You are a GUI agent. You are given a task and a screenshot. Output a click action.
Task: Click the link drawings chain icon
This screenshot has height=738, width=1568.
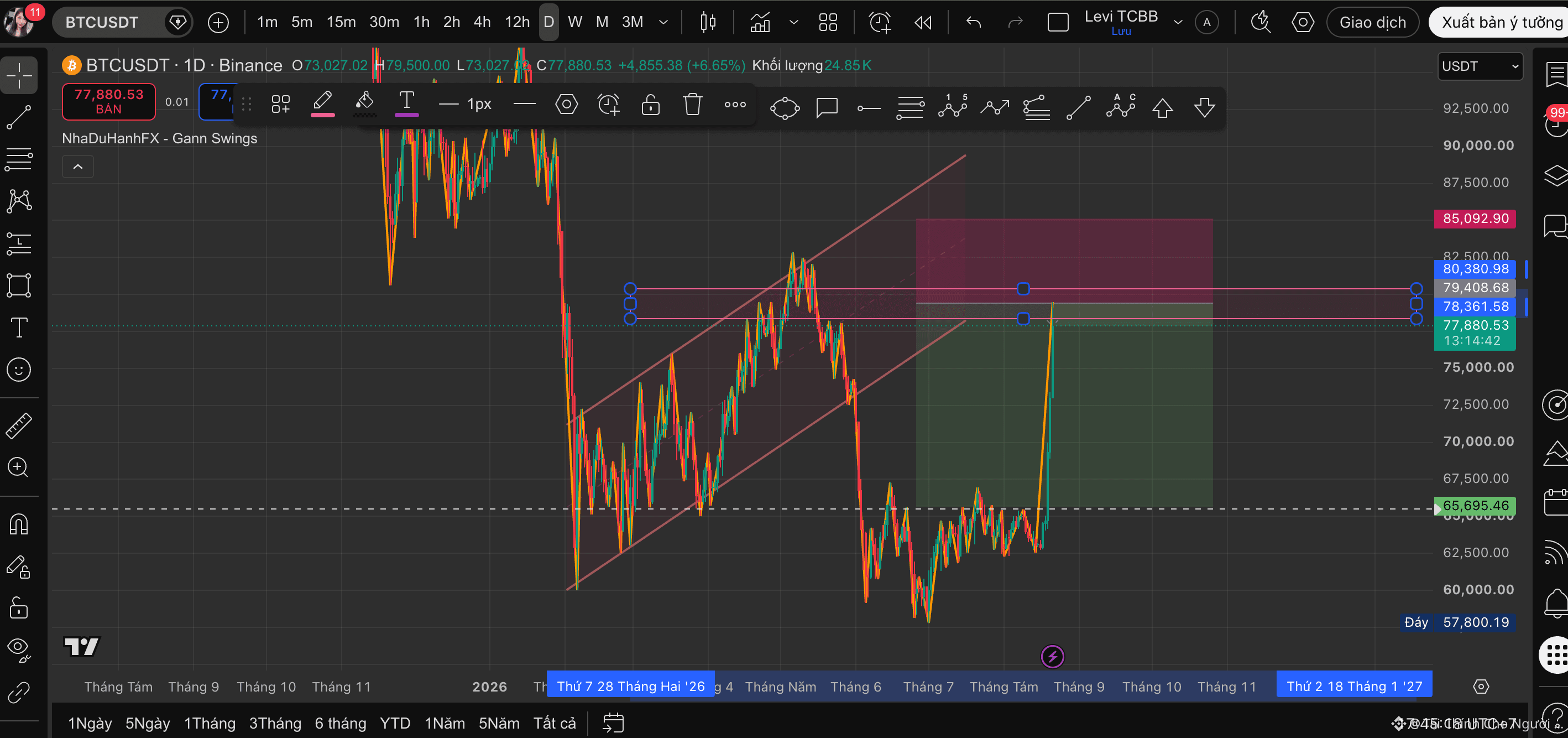pyautogui.click(x=19, y=692)
